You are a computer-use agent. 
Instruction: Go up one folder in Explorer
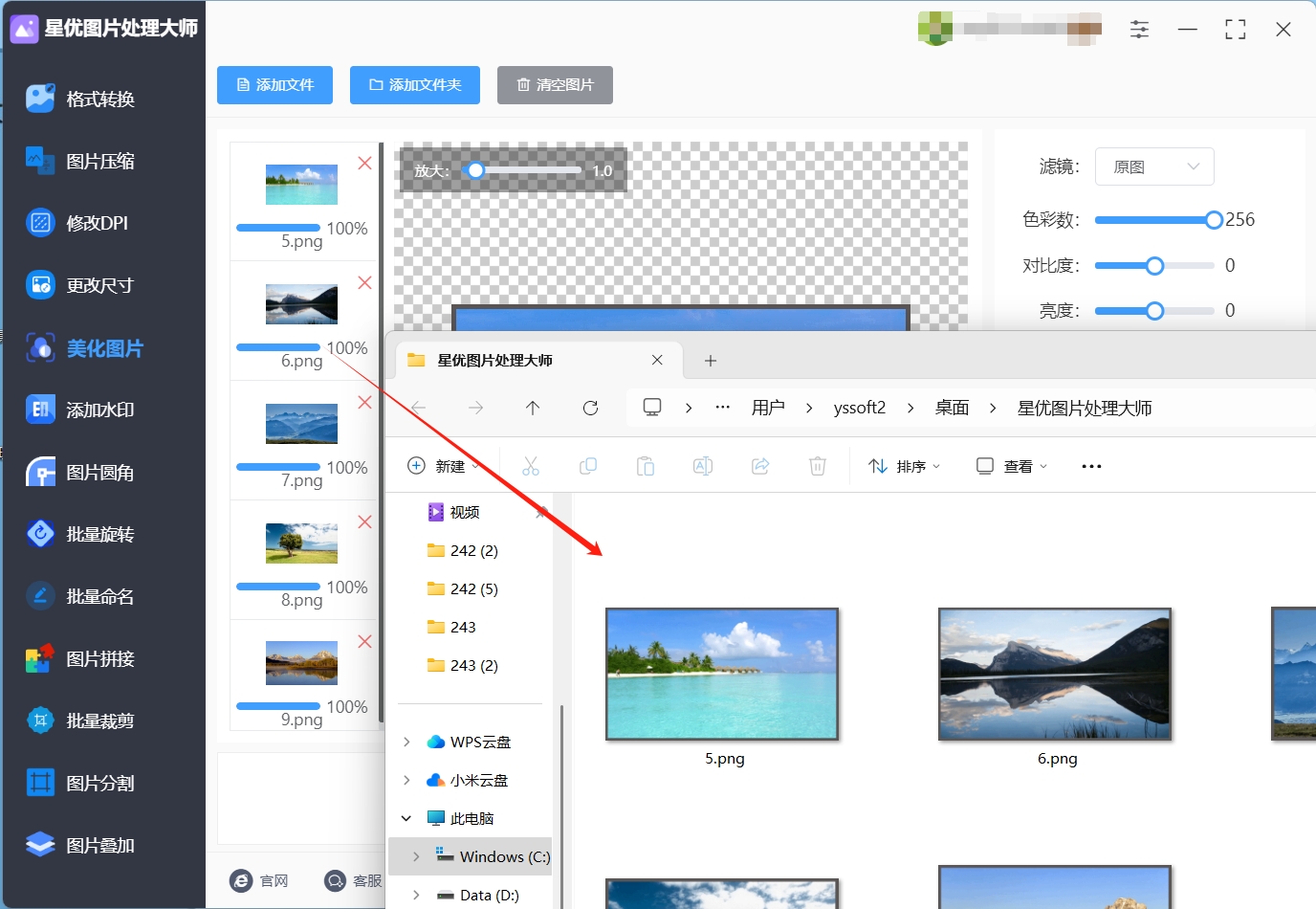tap(533, 408)
